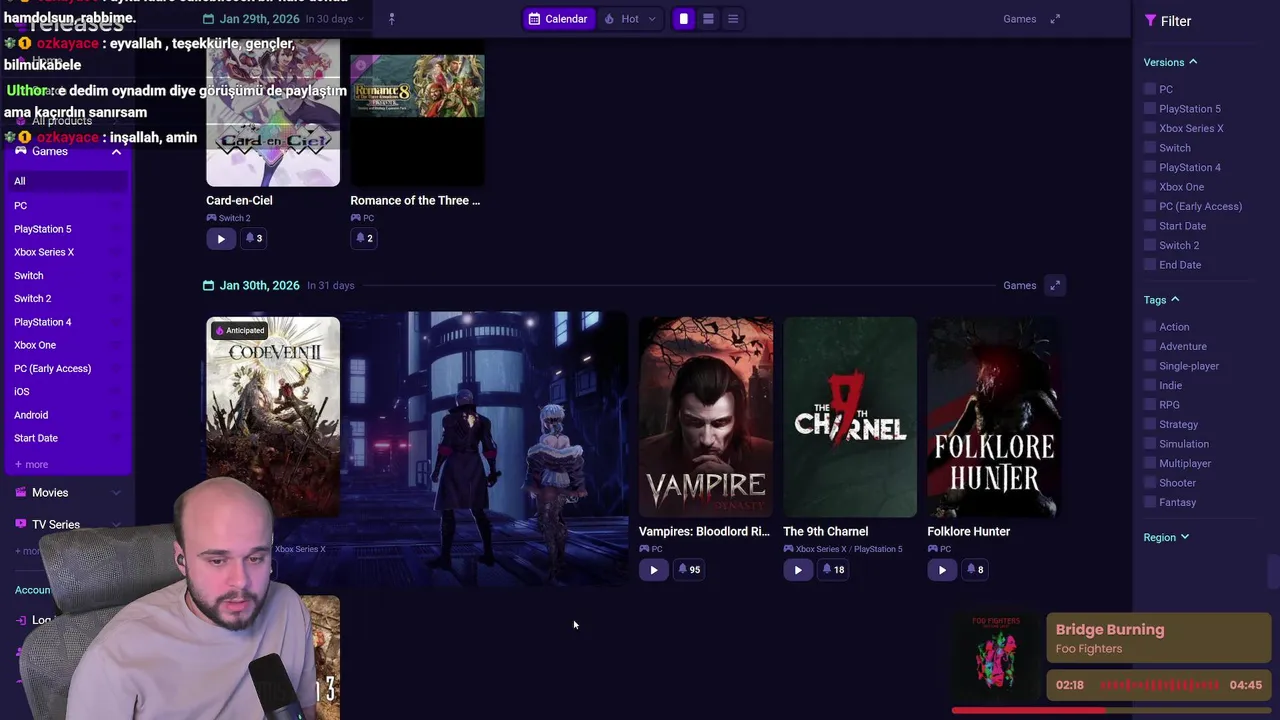Screen dimensions: 1280x720
Task: Check Xbox Series X version filter
Action: click(1150, 128)
